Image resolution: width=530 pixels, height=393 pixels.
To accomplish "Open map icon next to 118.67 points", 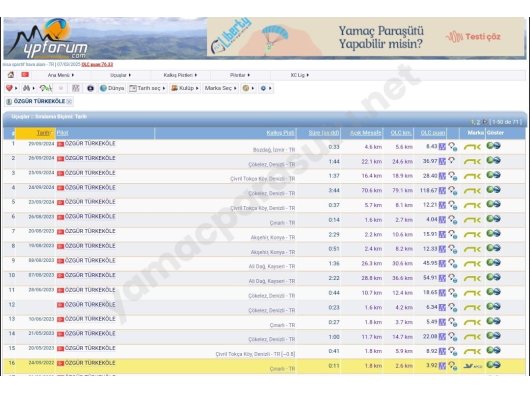I will 442,191.
